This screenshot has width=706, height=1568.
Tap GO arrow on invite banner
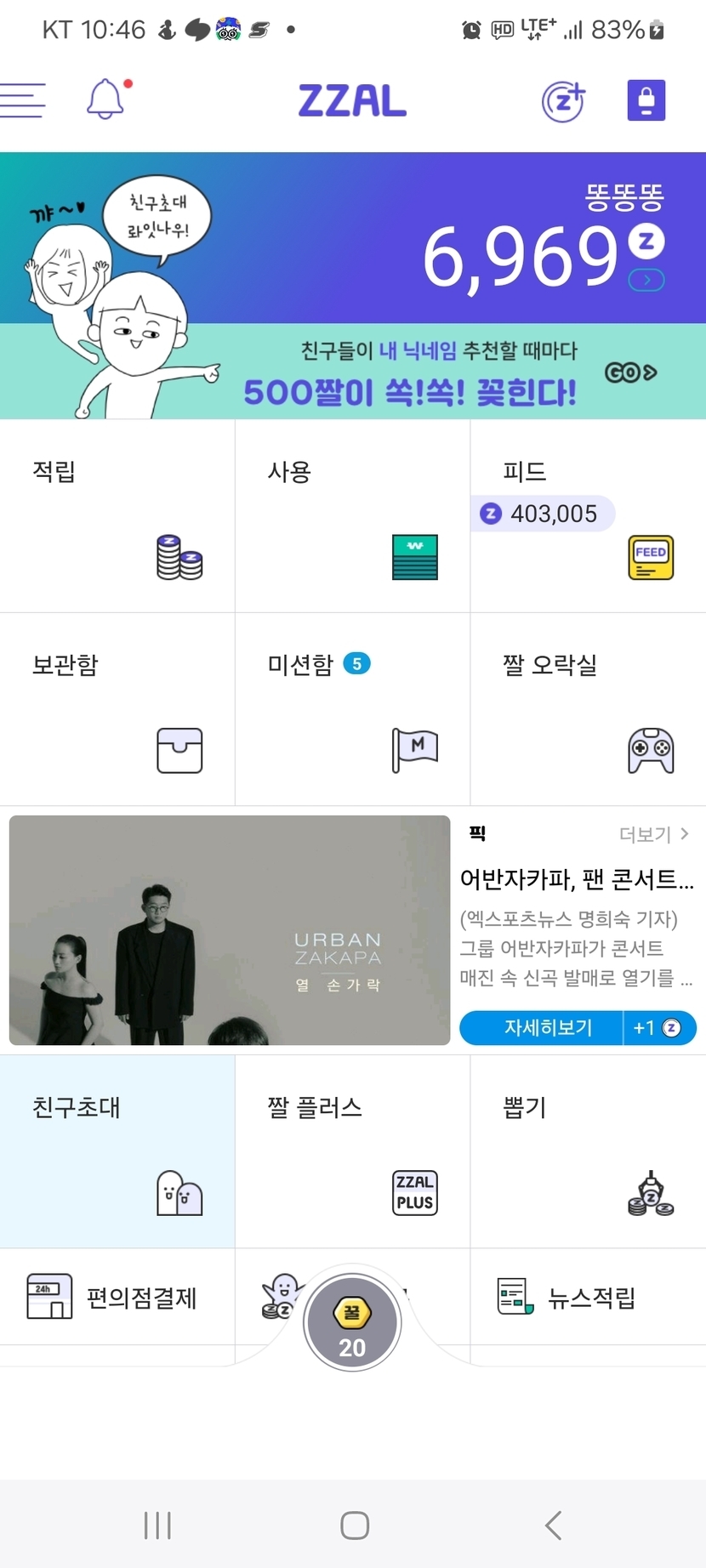[630, 372]
